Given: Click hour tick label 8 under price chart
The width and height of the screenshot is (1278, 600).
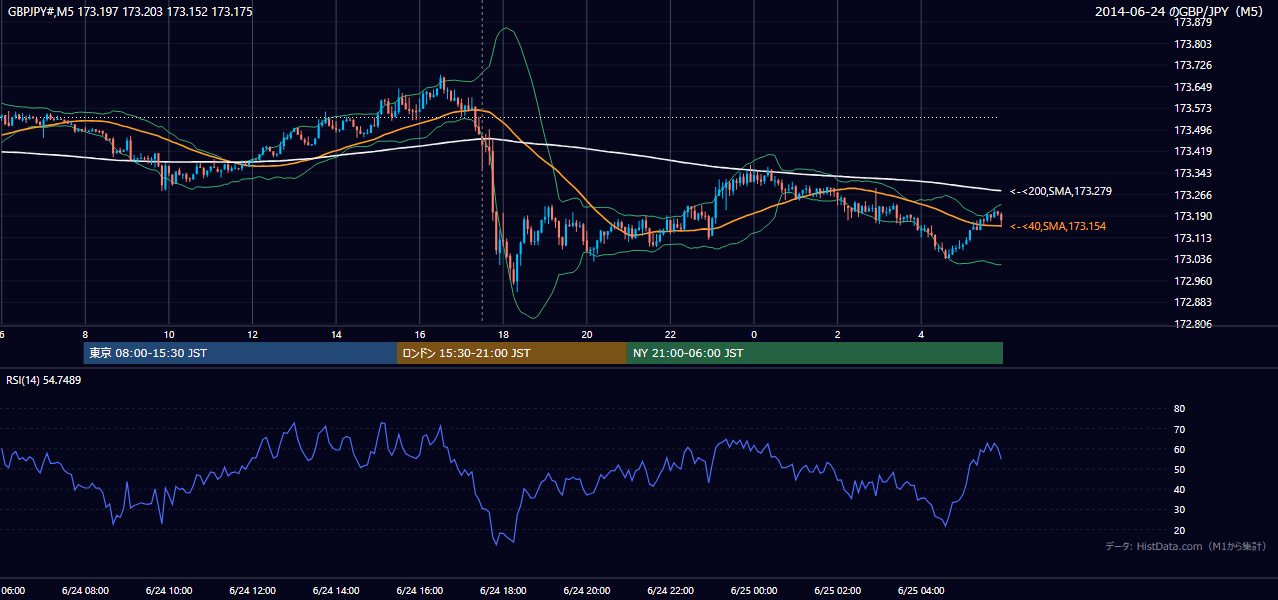Looking at the screenshot, I should (x=85, y=335).
